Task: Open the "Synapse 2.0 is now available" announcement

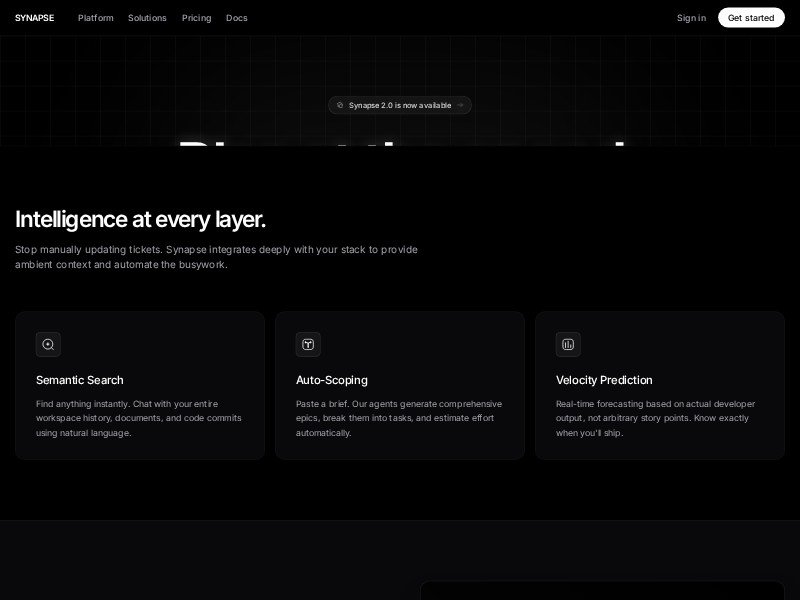Action: click(x=399, y=105)
